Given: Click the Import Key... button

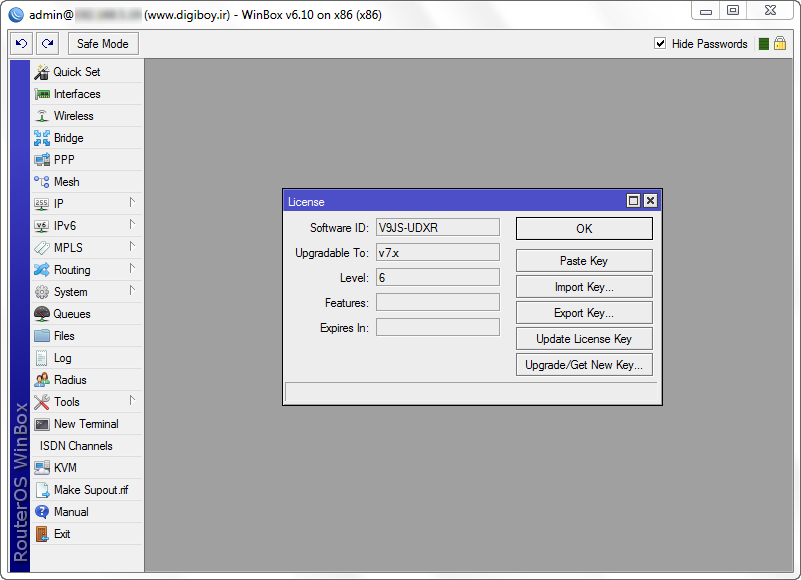Looking at the screenshot, I should click(584, 287).
